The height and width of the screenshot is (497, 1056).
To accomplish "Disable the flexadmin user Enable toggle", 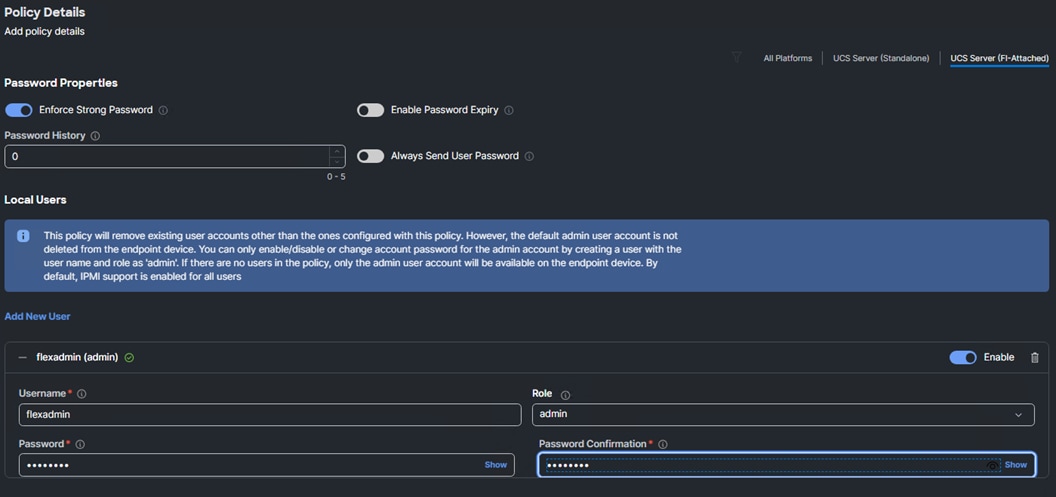I will (x=962, y=357).
